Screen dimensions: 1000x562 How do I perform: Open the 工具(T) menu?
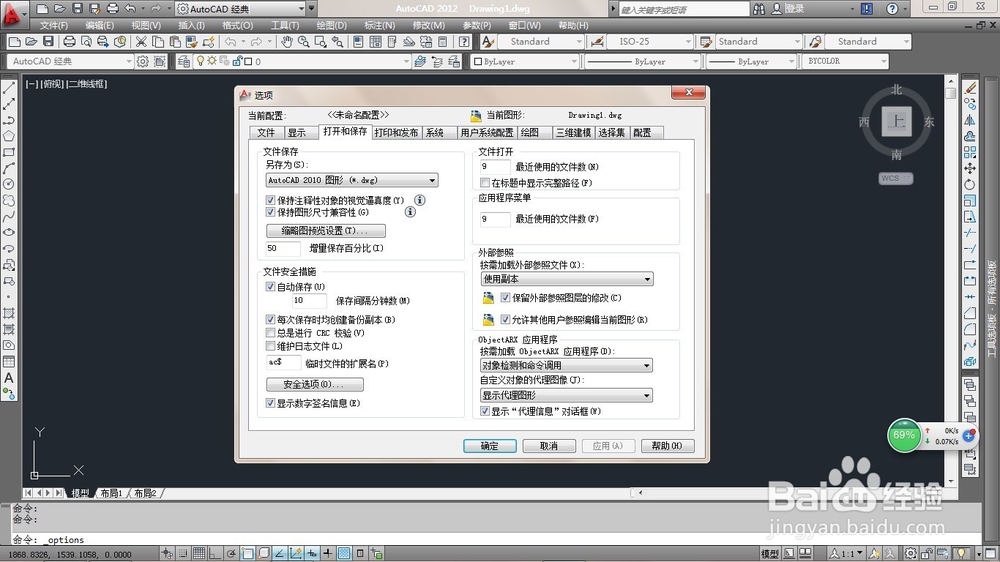click(x=284, y=26)
